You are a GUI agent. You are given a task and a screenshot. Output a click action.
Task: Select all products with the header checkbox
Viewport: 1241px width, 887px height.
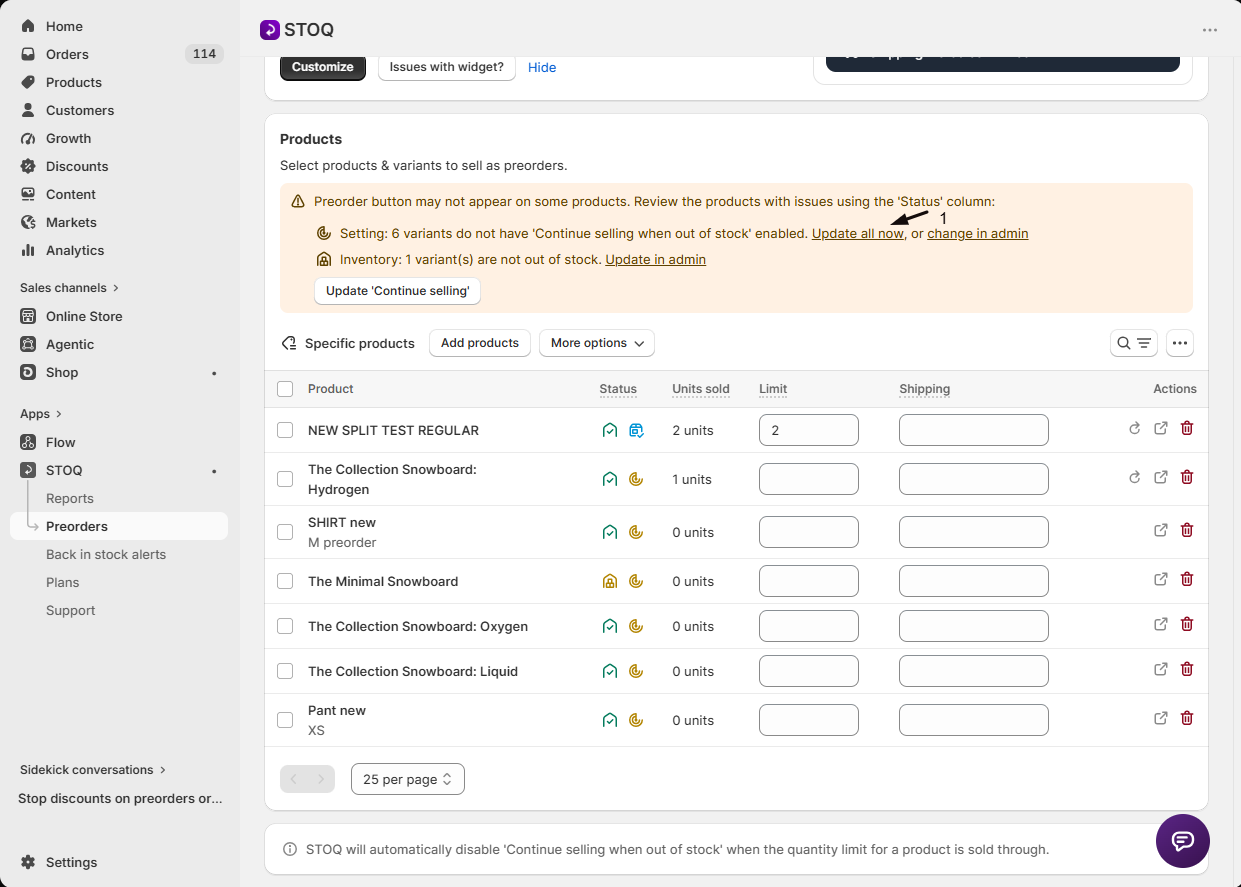pyautogui.click(x=285, y=389)
